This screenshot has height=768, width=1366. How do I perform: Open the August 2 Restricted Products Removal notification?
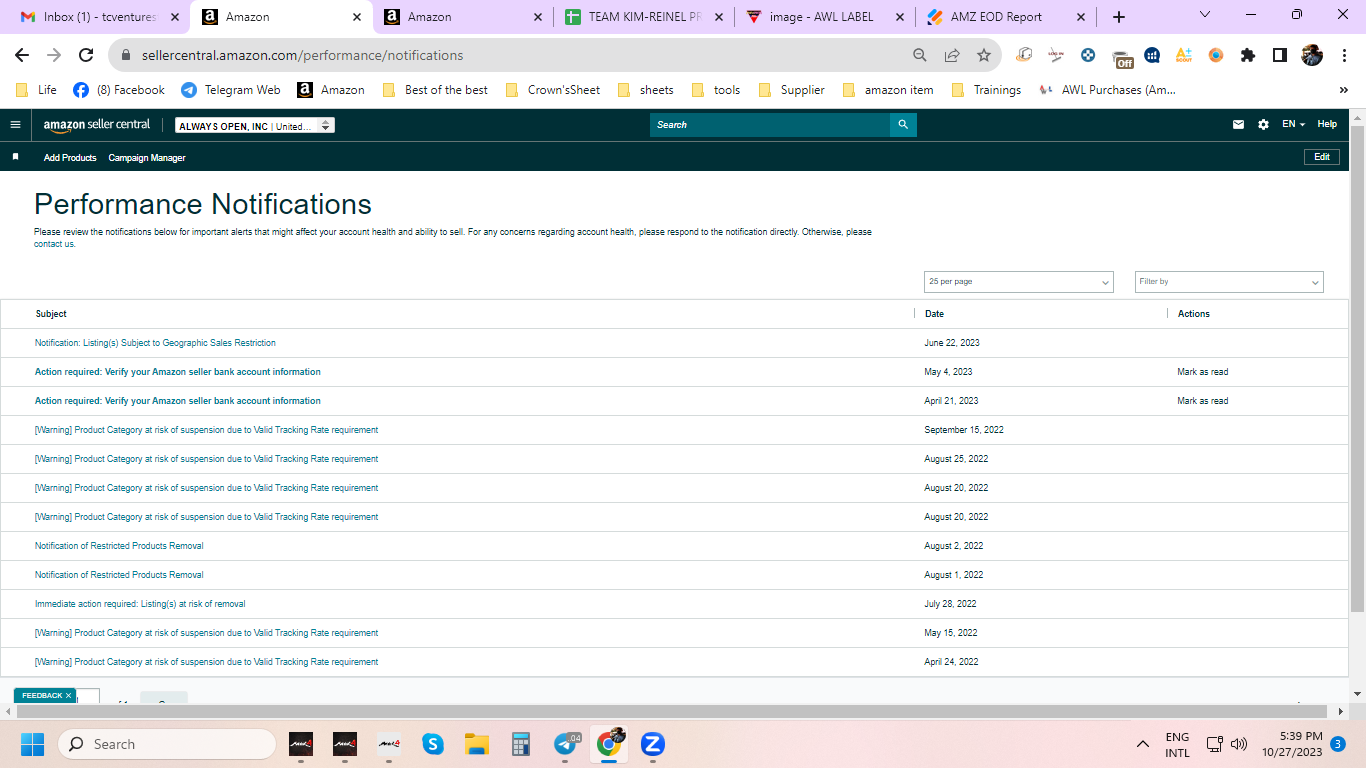click(x=119, y=546)
